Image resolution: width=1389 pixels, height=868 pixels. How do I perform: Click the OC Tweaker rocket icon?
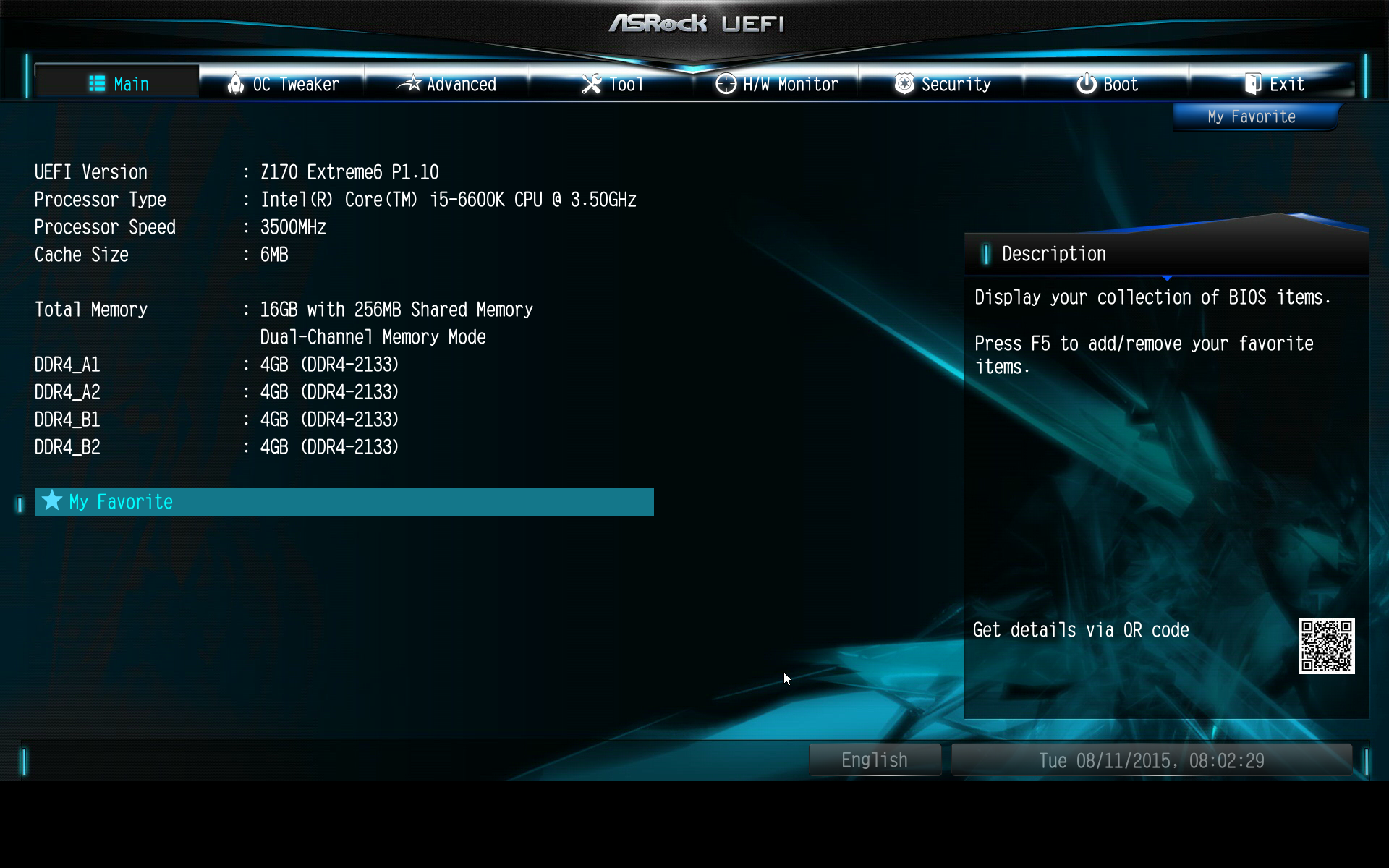point(235,84)
